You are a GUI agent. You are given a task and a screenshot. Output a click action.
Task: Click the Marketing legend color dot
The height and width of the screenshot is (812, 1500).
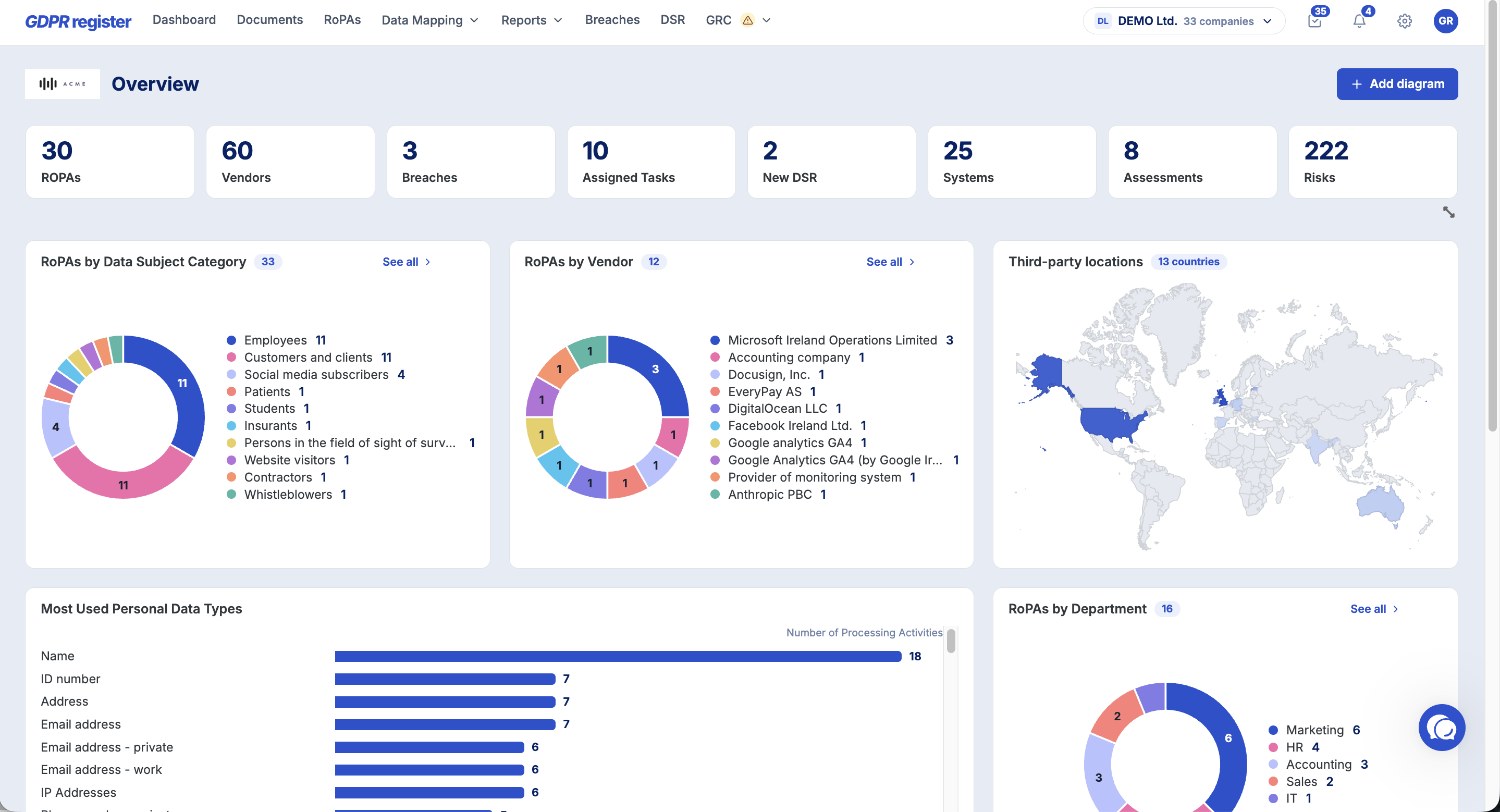1273,731
